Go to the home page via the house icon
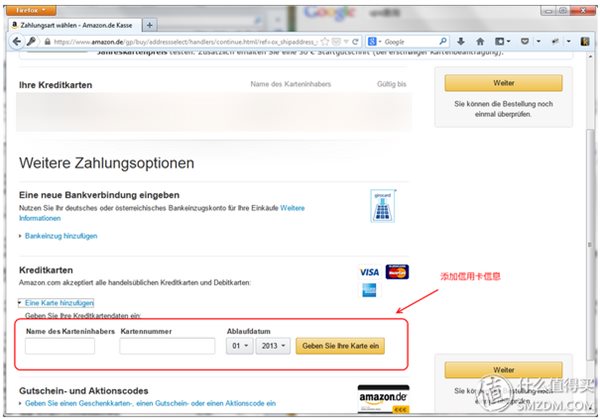 click(480, 41)
